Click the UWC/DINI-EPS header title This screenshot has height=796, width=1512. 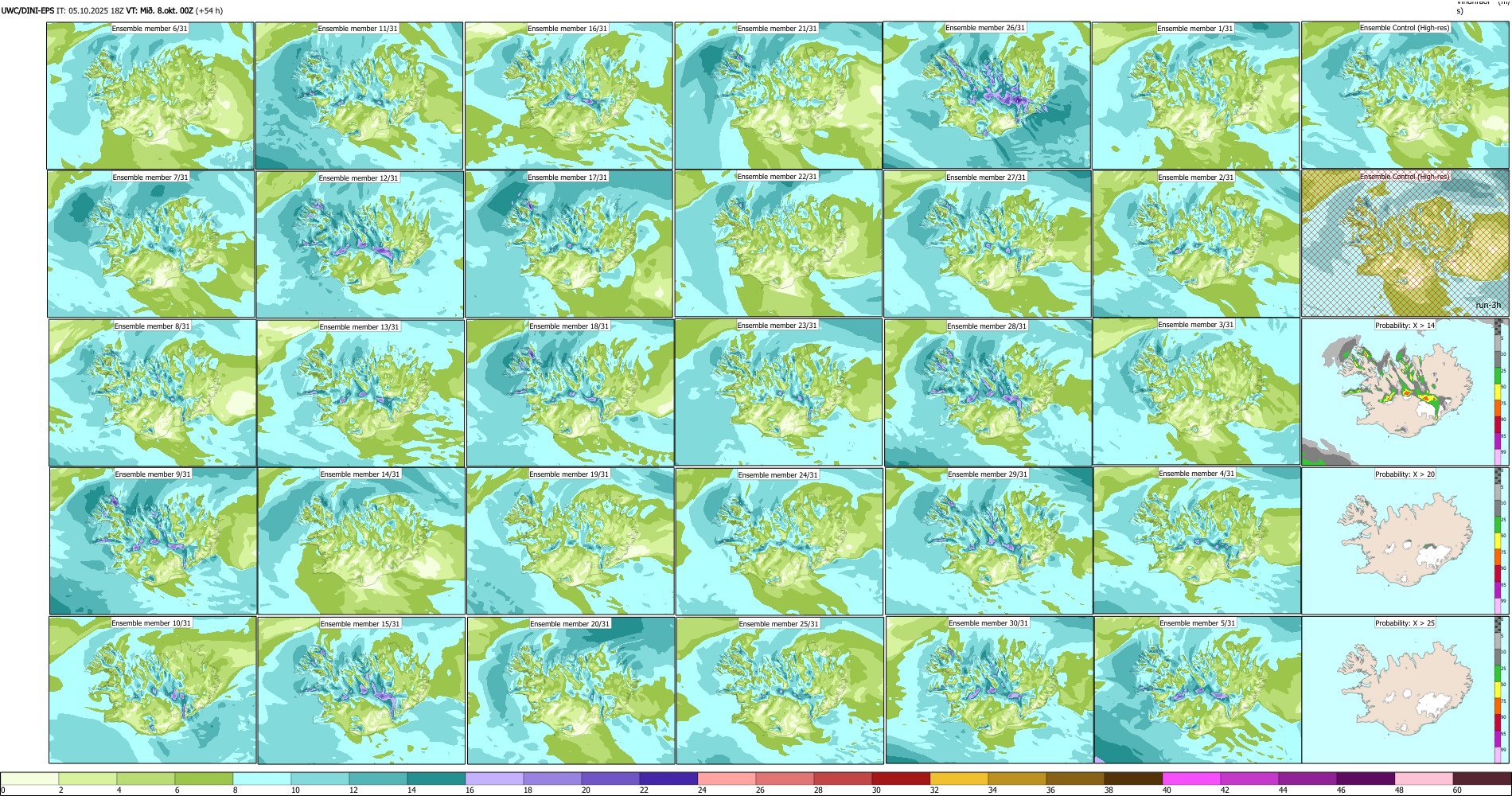pos(27,10)
